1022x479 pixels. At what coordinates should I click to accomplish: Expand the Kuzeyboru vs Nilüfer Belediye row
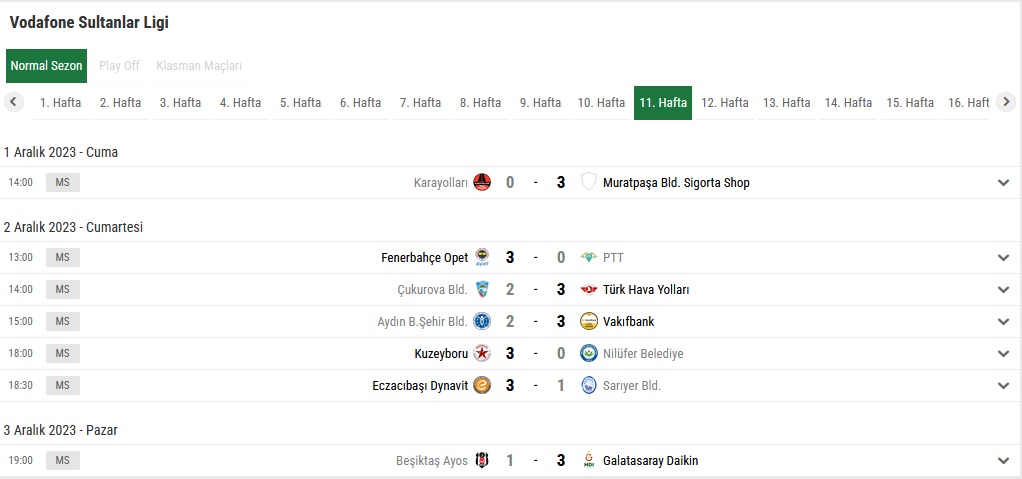1003,353
